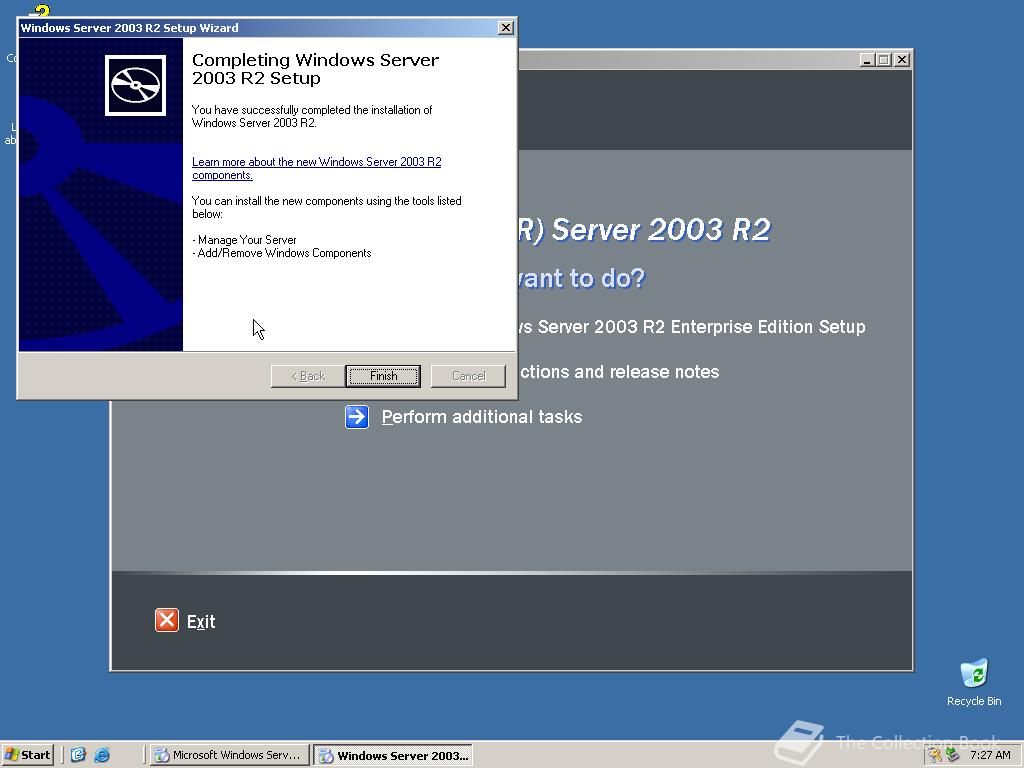The width and height of the screenshot is (1024, 768).
Task: Click the grayed Cancel button in wizard
Action: 468,376
